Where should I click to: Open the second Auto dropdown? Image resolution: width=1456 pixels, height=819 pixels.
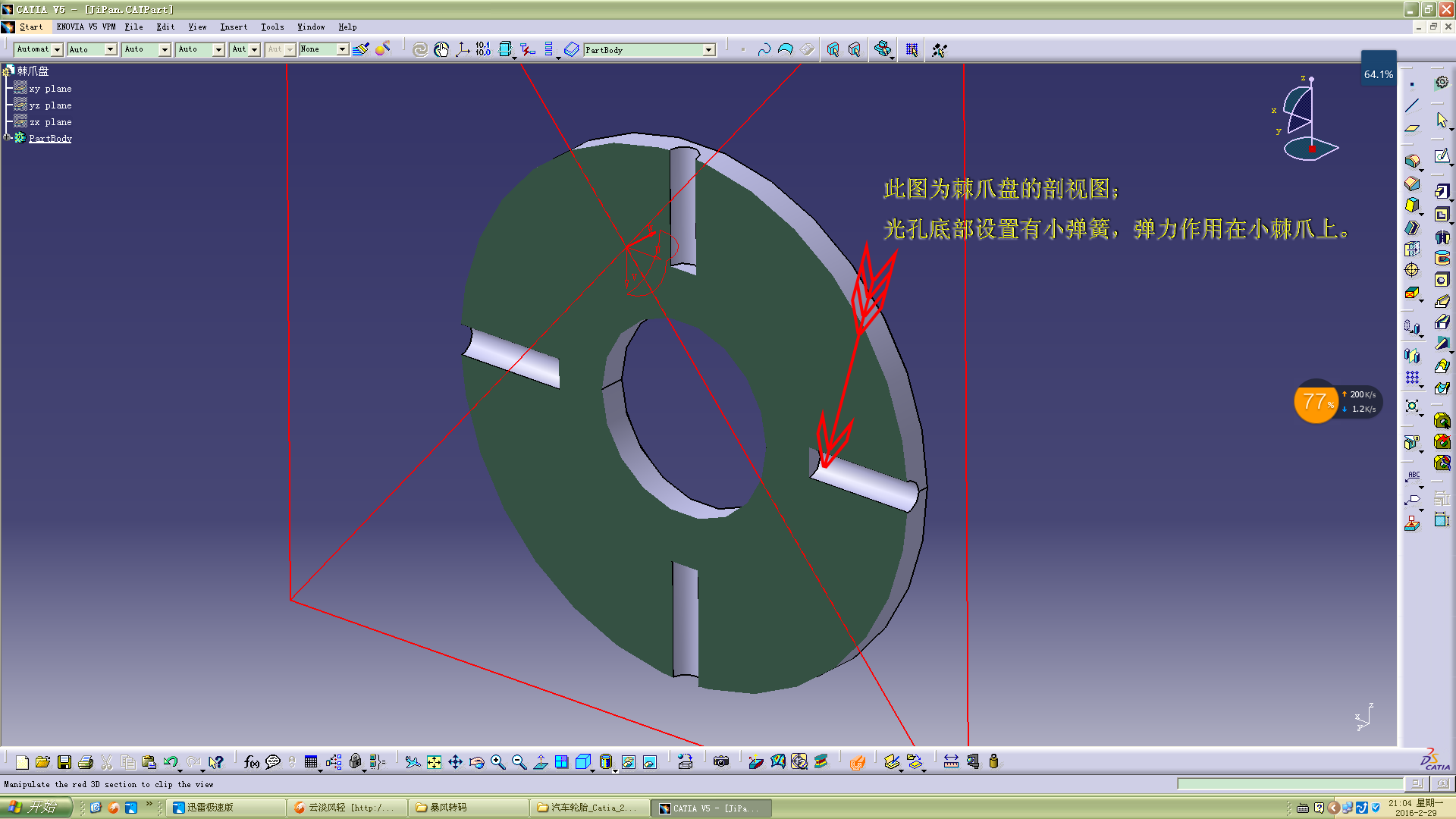110,49
